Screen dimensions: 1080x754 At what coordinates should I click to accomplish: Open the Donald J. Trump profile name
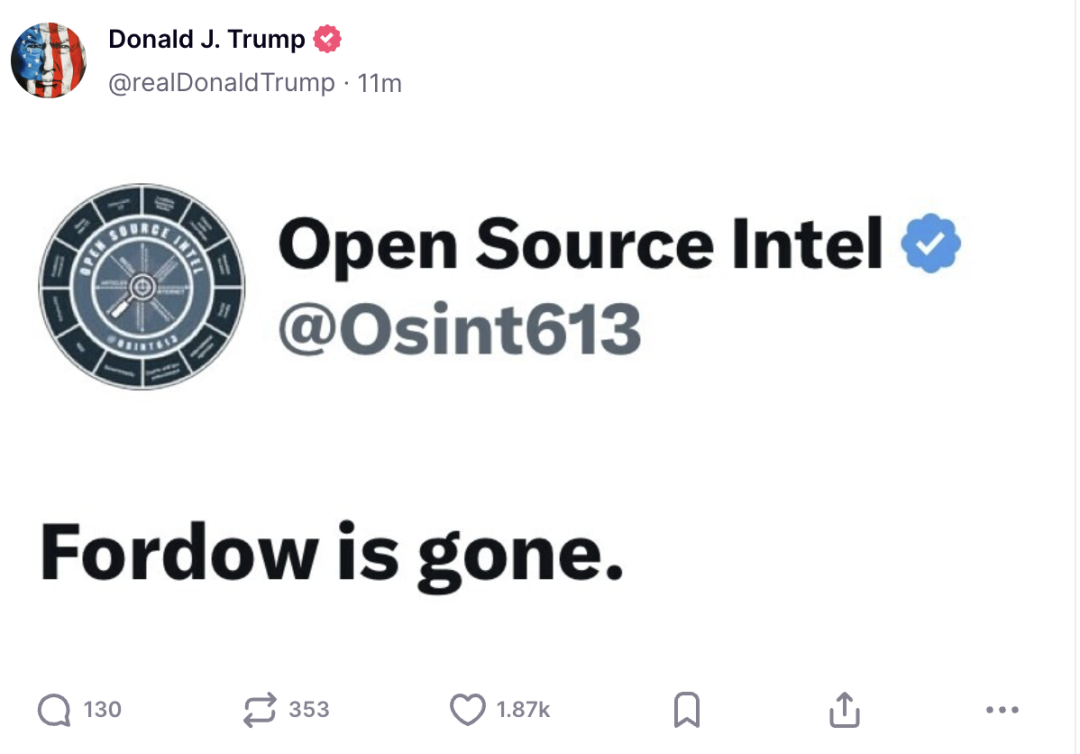coord(206,39)
